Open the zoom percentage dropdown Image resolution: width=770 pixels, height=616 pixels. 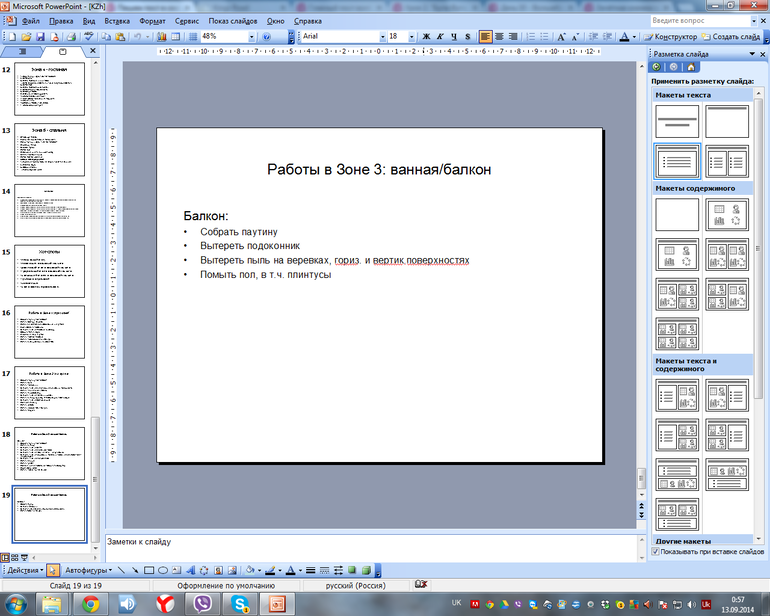pyautogui.click(x=250, y=36)
